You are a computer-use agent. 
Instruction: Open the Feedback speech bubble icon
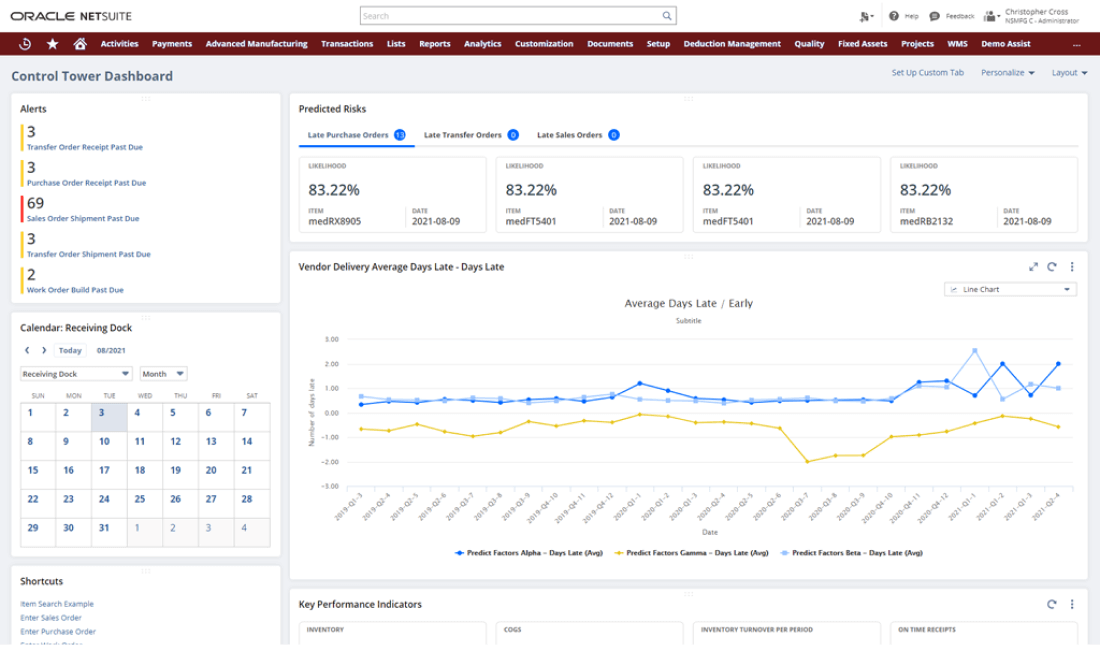click(934, 16)
